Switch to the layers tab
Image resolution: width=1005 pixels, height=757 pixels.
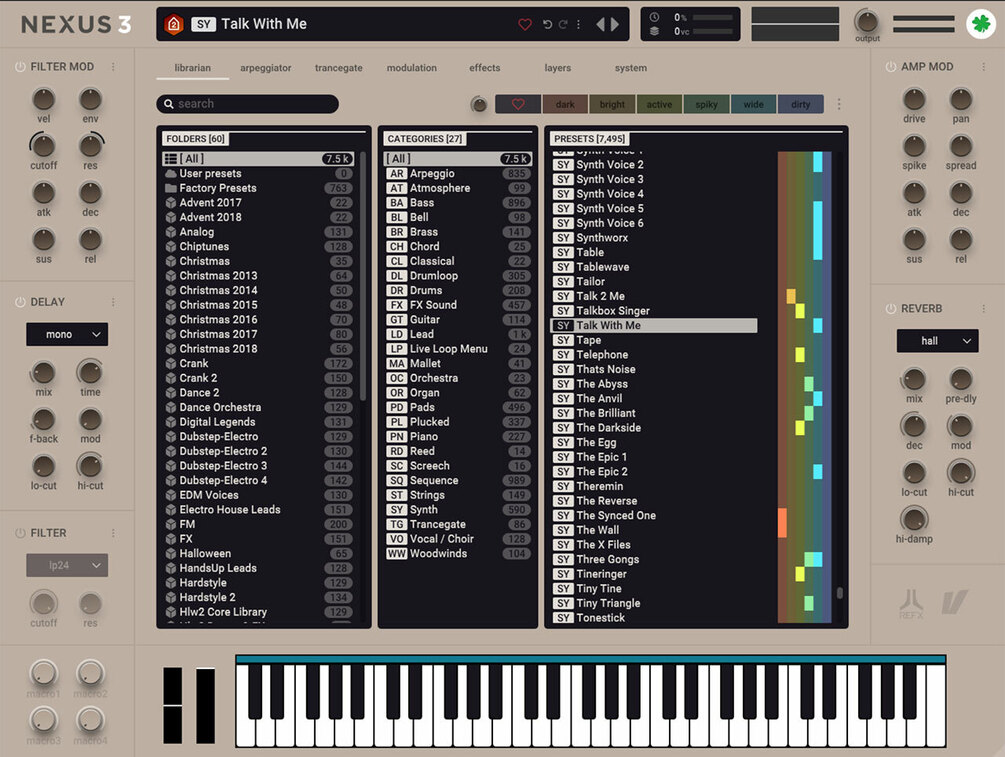558,68
